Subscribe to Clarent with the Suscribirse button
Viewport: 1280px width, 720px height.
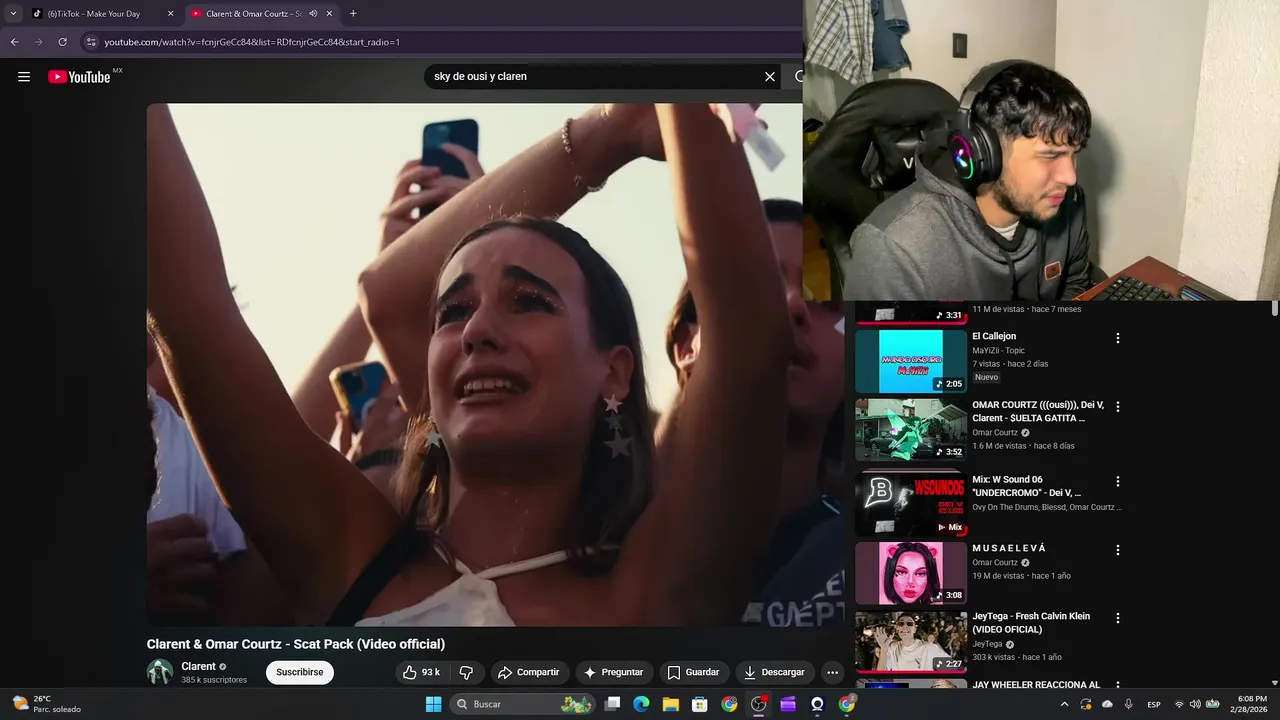coord(300,672)
